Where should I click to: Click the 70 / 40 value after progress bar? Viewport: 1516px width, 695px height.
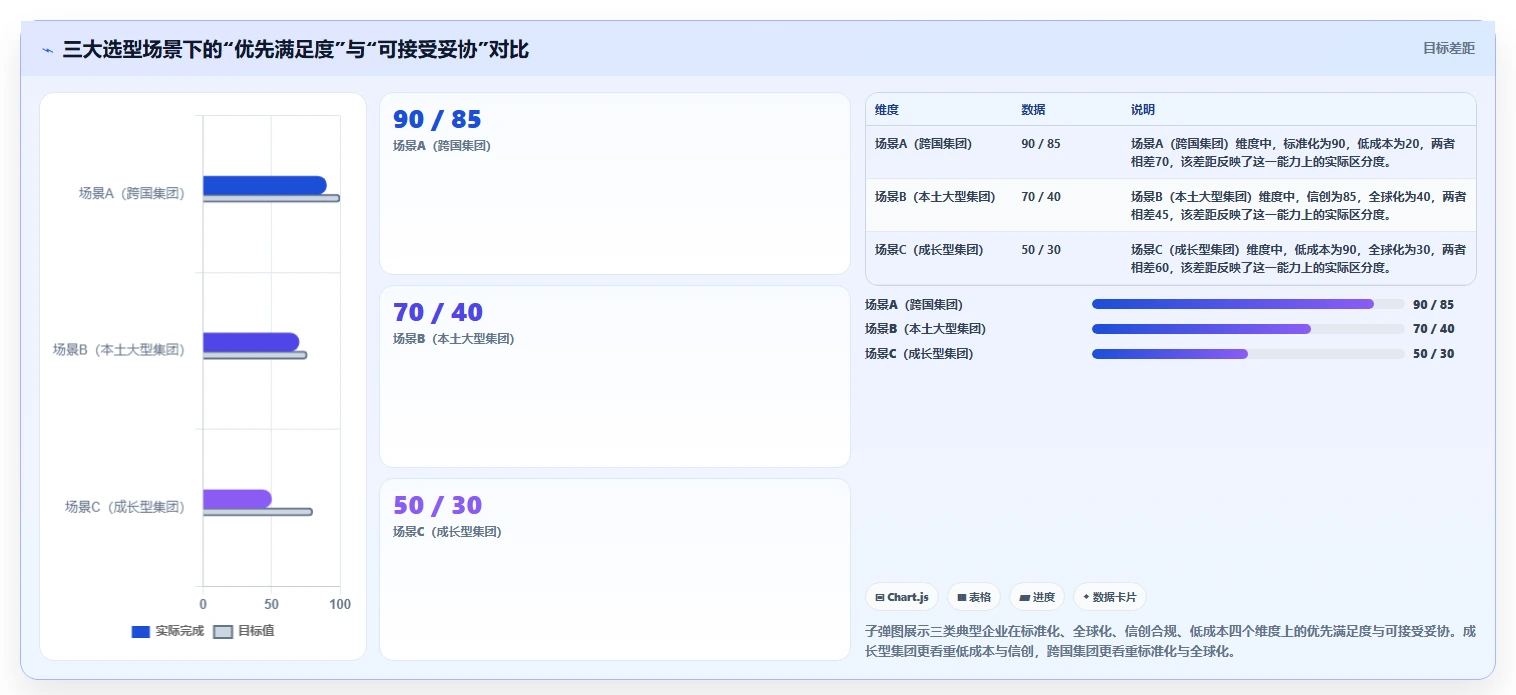coord(1433,329)
